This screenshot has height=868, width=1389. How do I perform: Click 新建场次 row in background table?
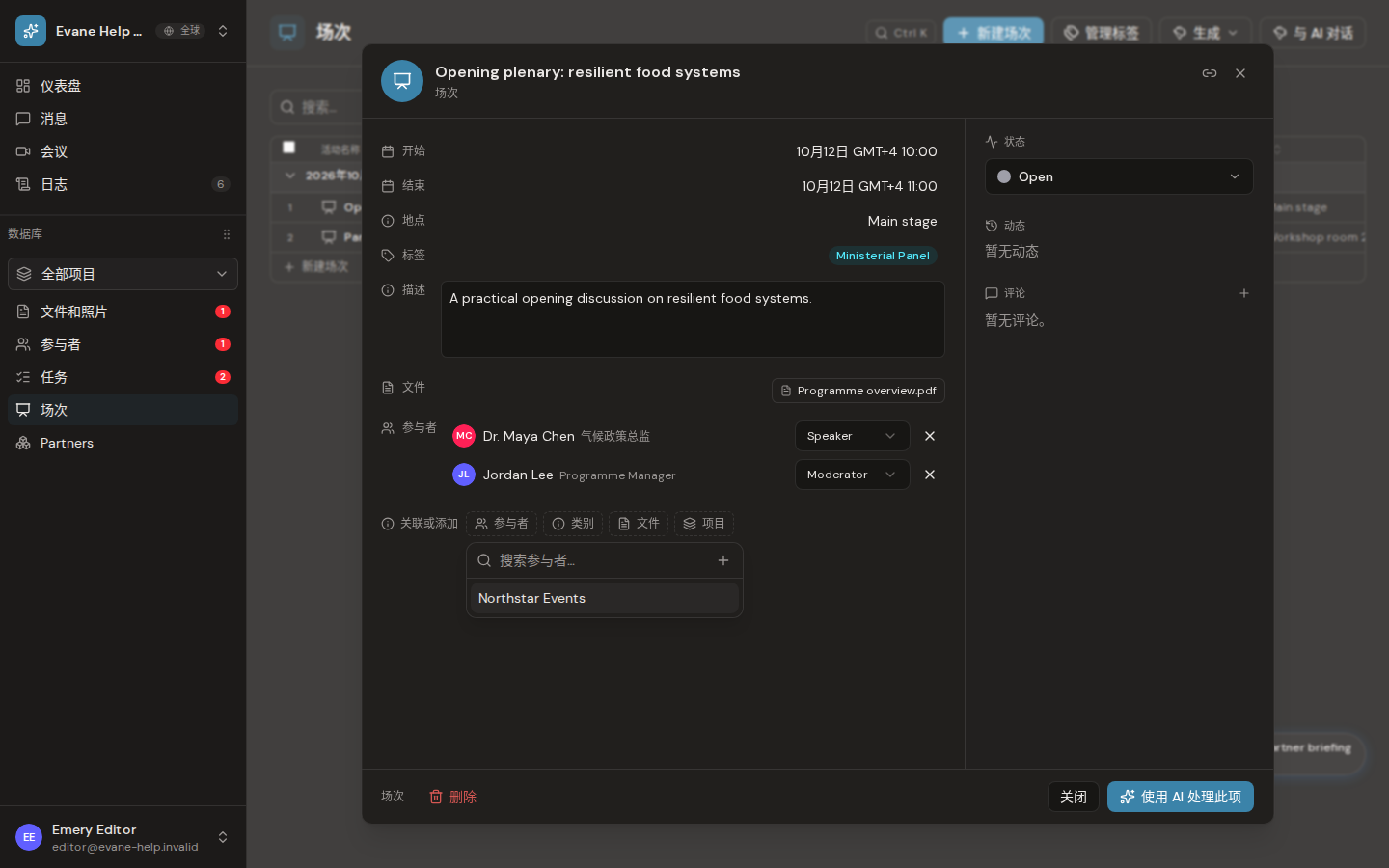click(x=317, y=266)
